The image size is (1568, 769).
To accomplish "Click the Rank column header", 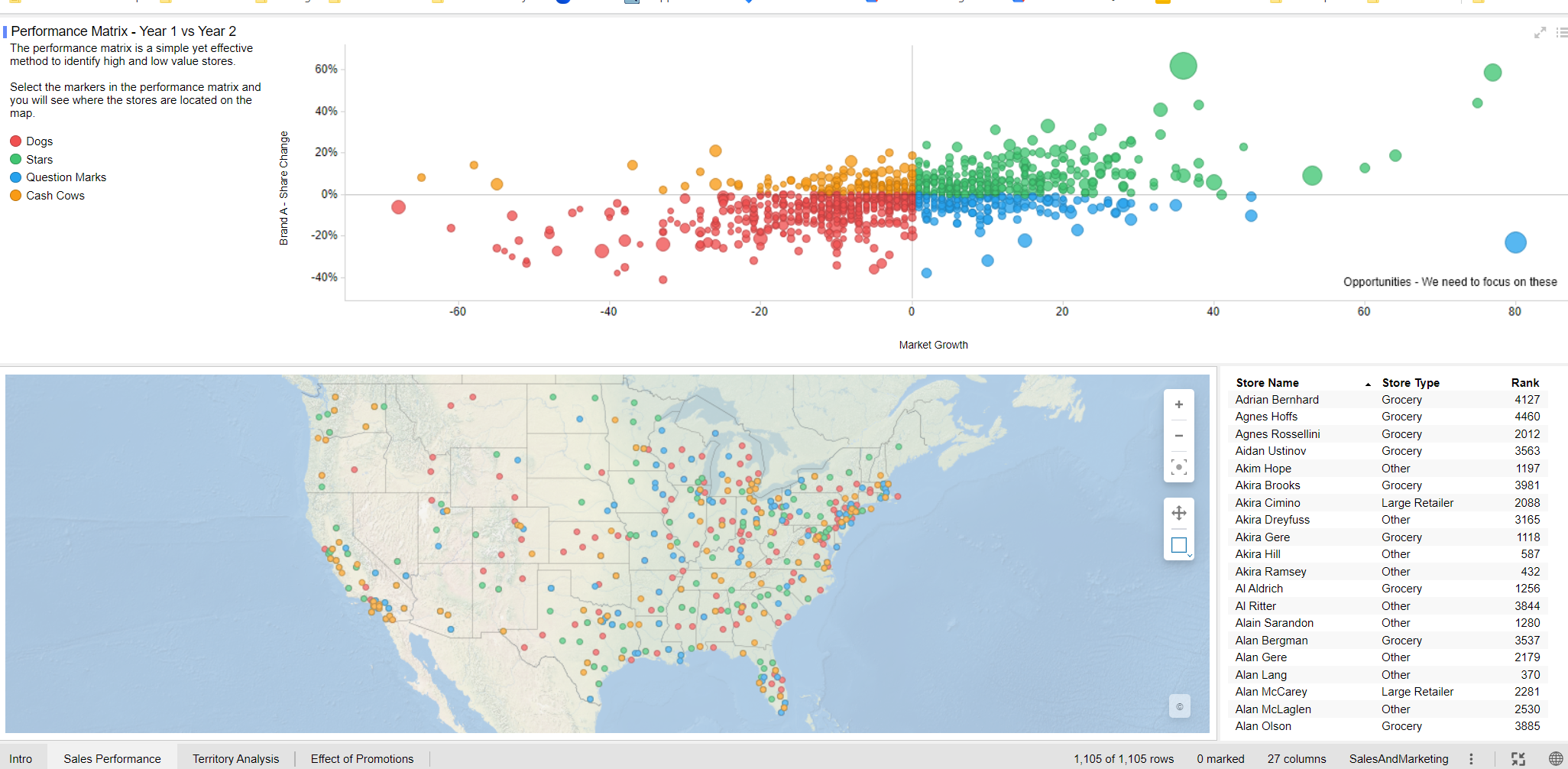I will (x=1524, y=383).
